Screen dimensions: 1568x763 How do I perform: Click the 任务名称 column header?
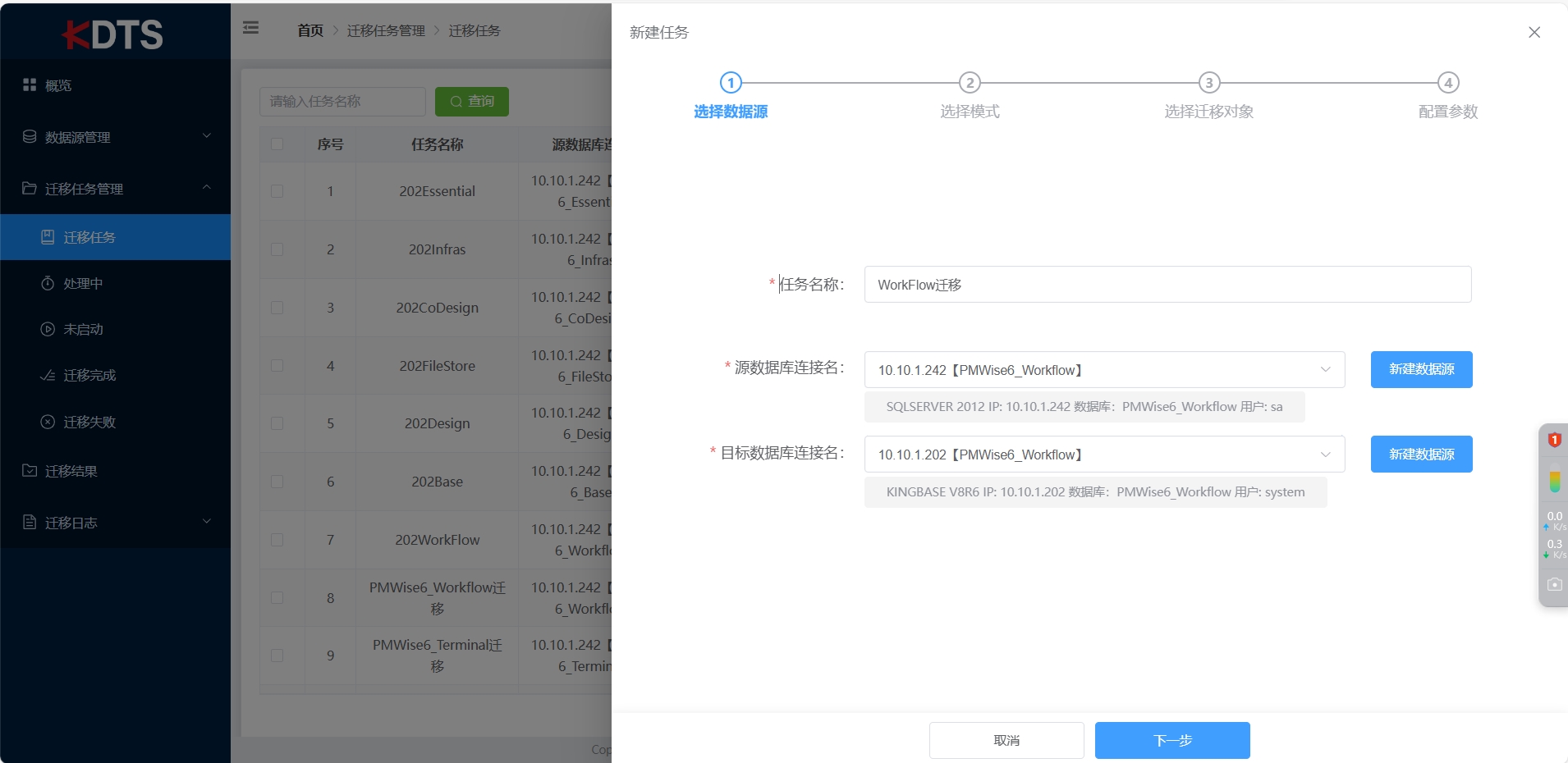point(438,144)
